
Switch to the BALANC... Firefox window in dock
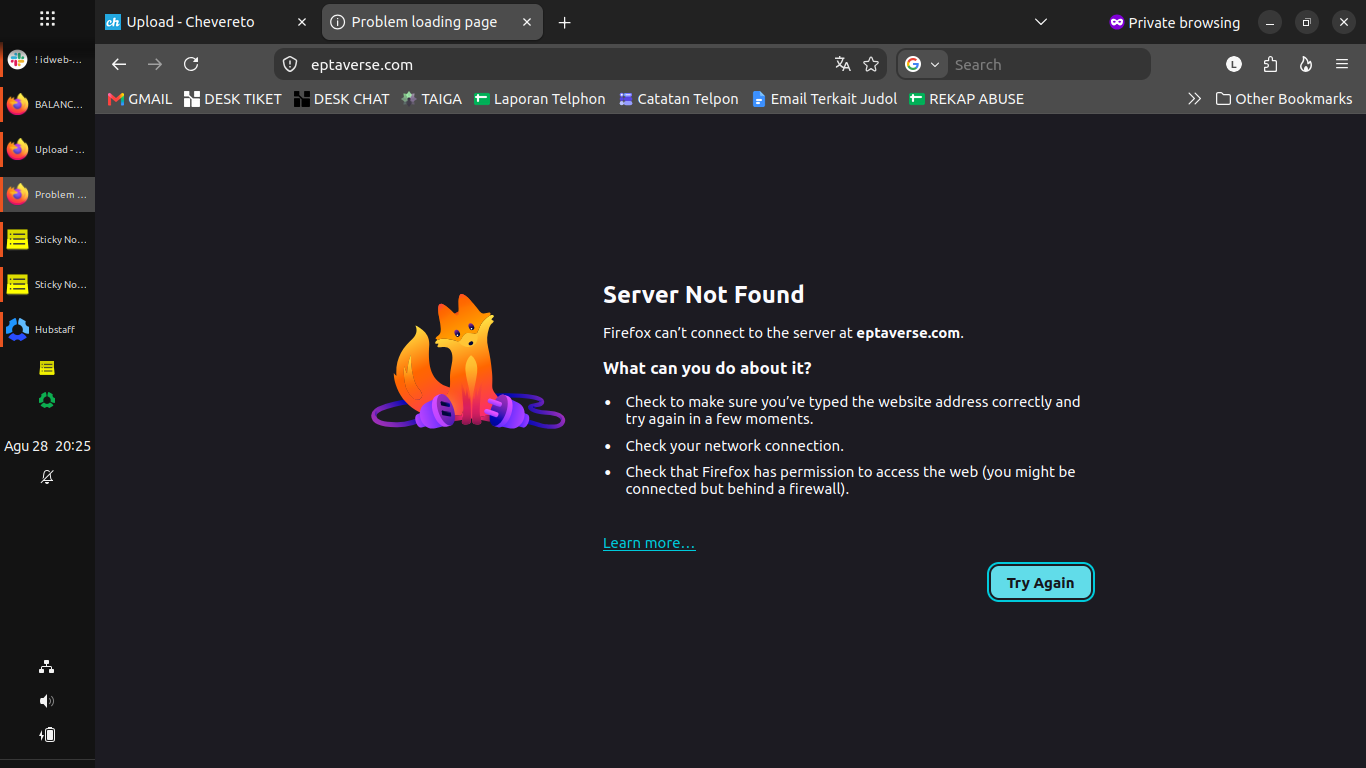click(x=48, y=104)
